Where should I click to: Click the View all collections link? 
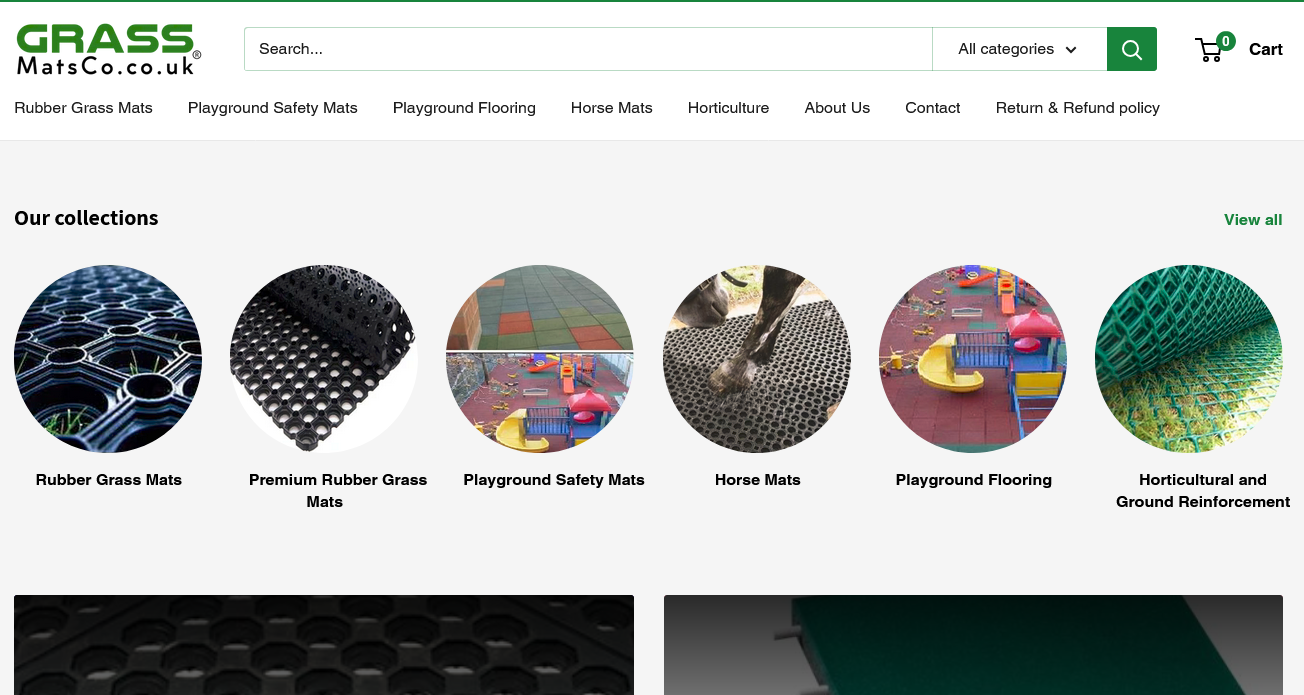click(1253, 220)
